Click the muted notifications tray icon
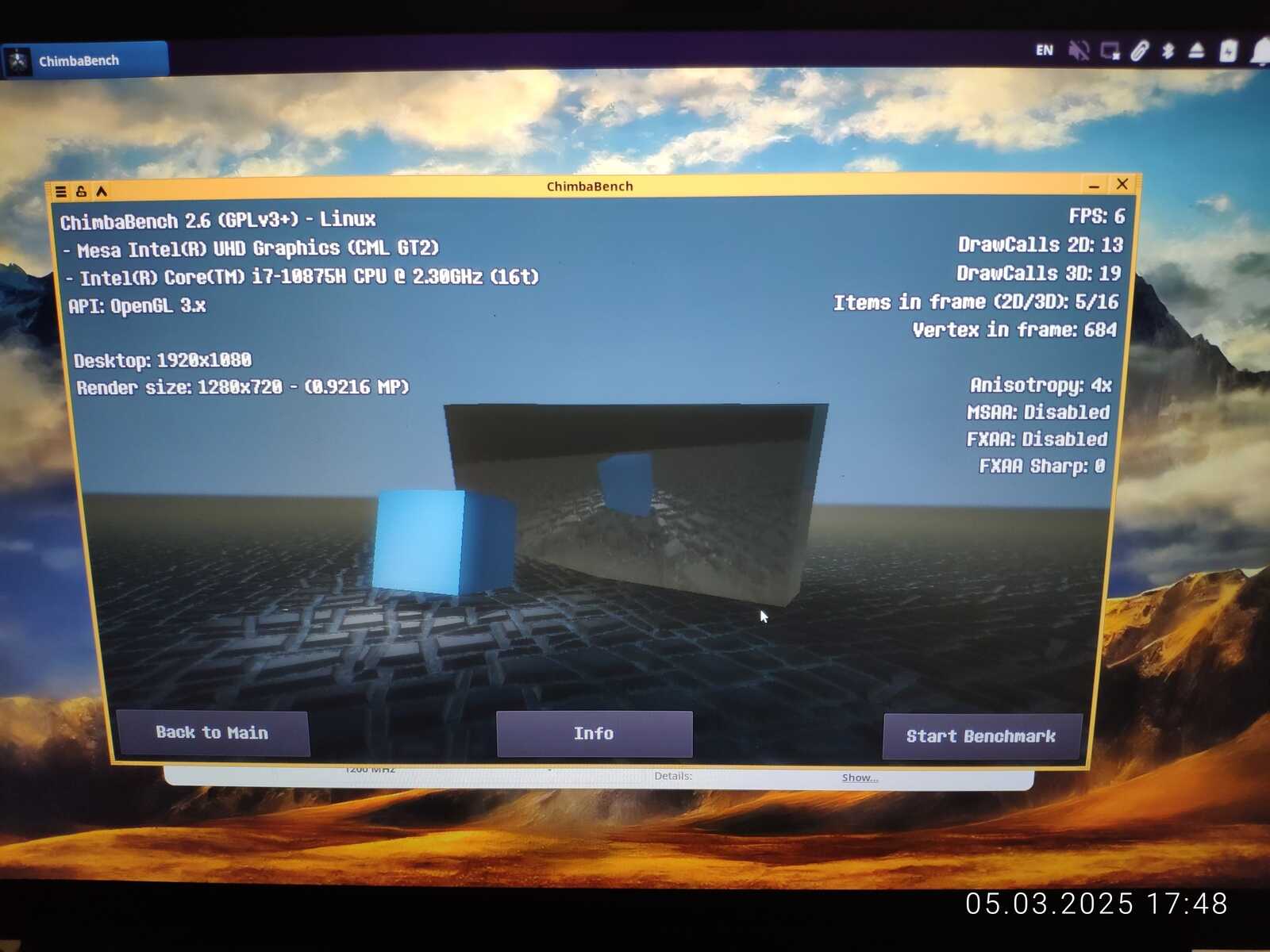The image size is (1270, 952). tap(1078, 51)
